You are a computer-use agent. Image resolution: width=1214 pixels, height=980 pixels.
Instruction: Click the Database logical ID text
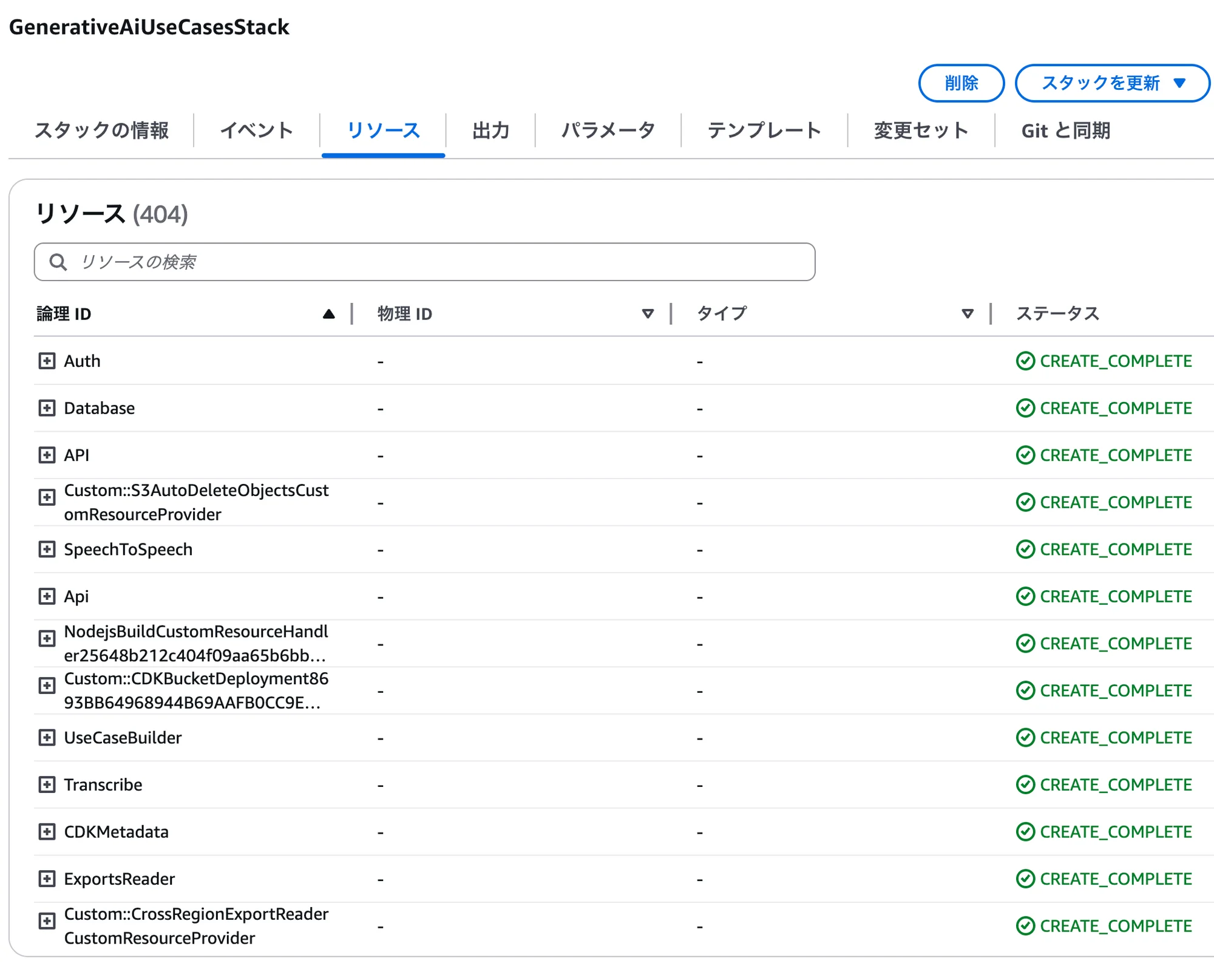coord(100,408)
